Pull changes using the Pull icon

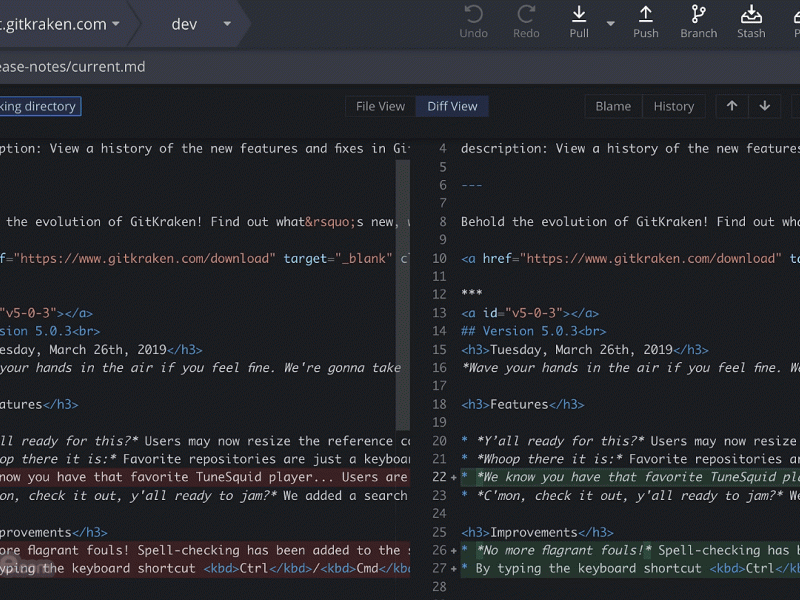click(x=579, y=22)
